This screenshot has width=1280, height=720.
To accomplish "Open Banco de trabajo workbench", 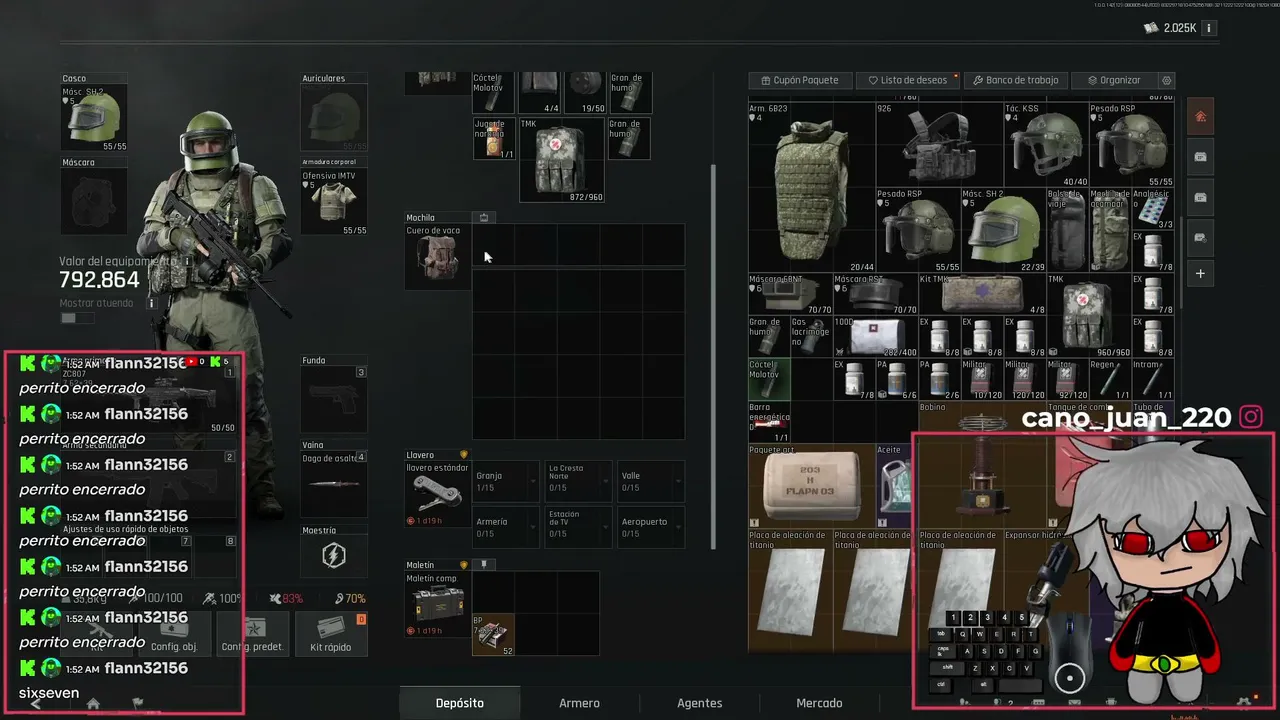I will [1014, 80].
